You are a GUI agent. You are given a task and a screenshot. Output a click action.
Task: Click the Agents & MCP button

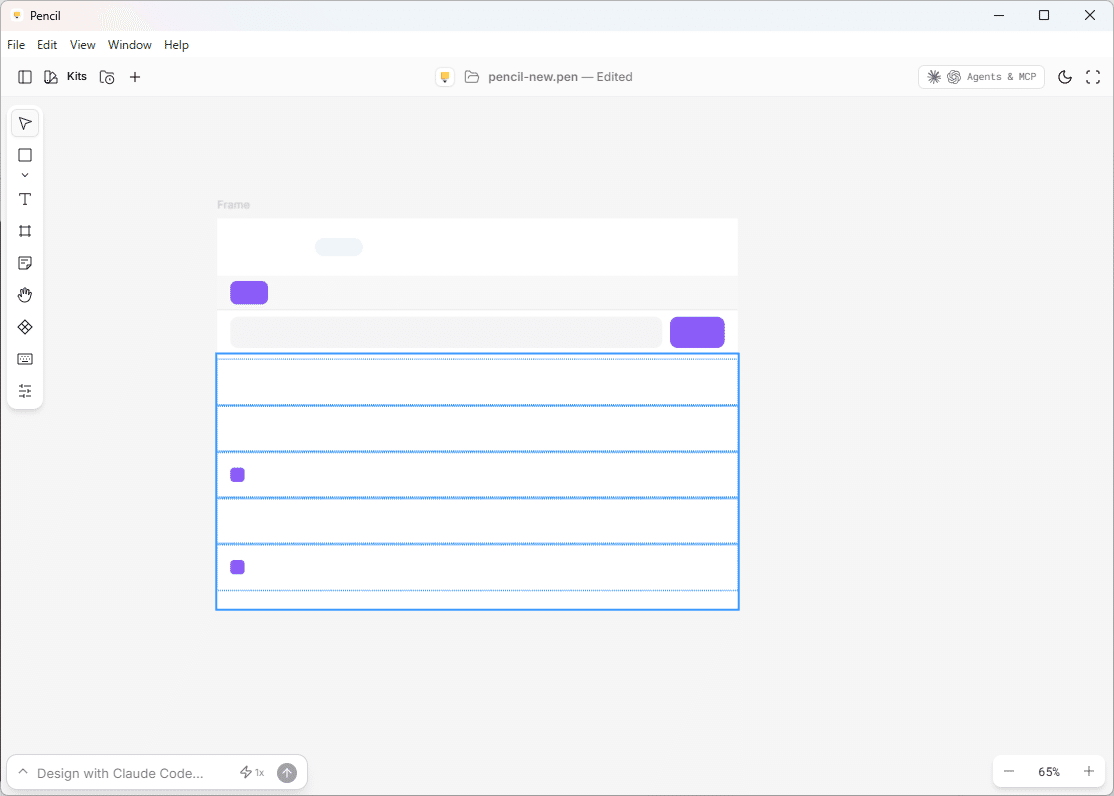click(981, 77)
